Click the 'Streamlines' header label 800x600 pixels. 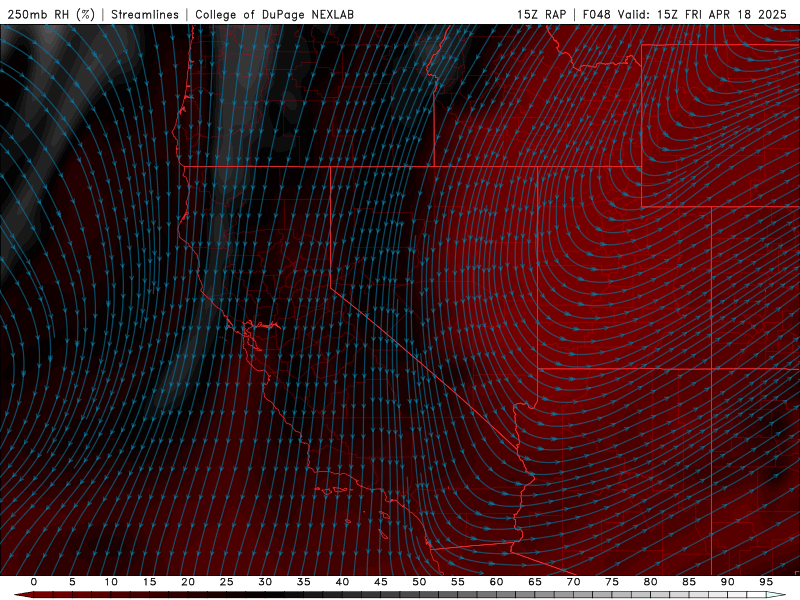[x=145, y=14]
